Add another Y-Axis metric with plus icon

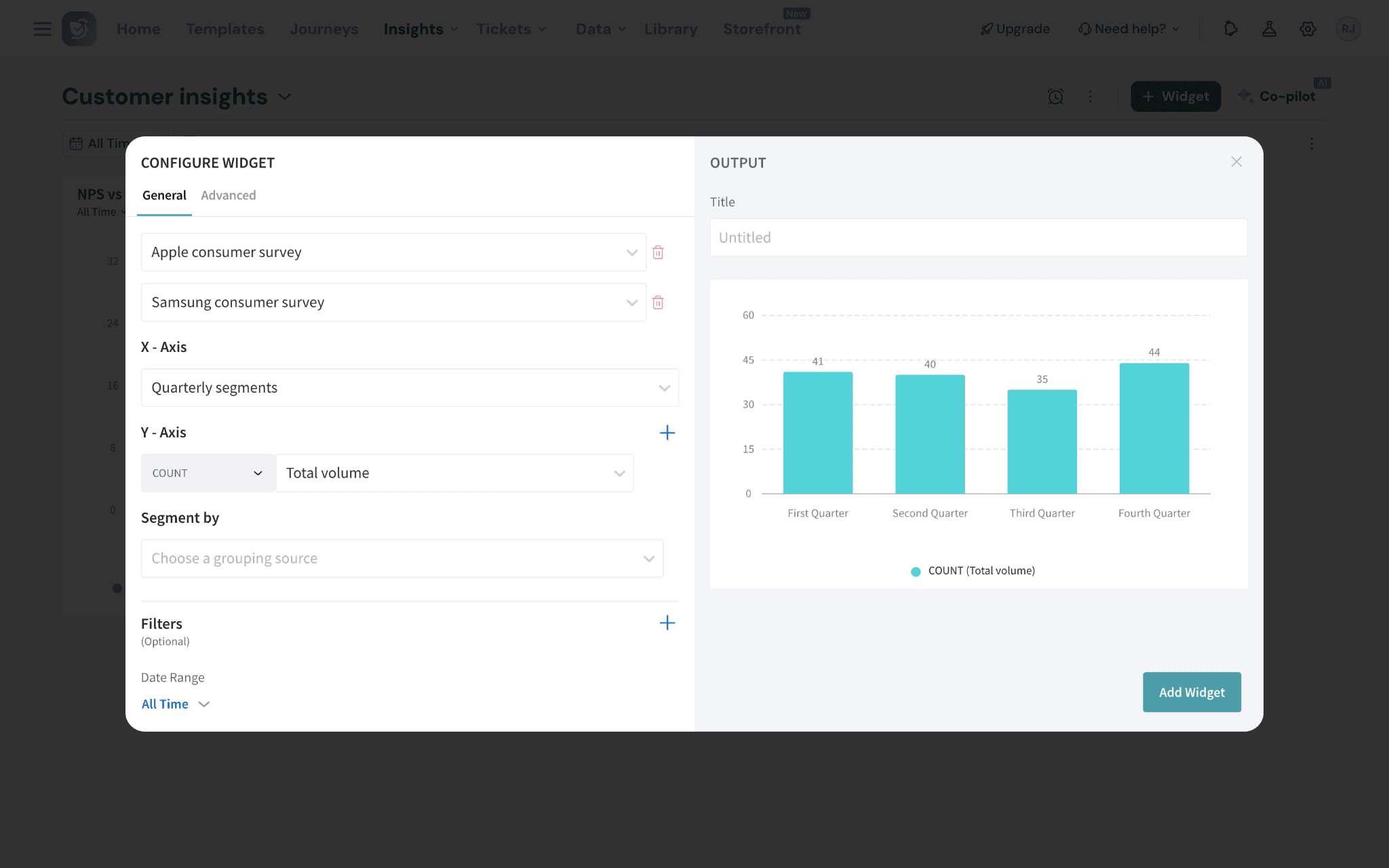click(x=667, y=433)
